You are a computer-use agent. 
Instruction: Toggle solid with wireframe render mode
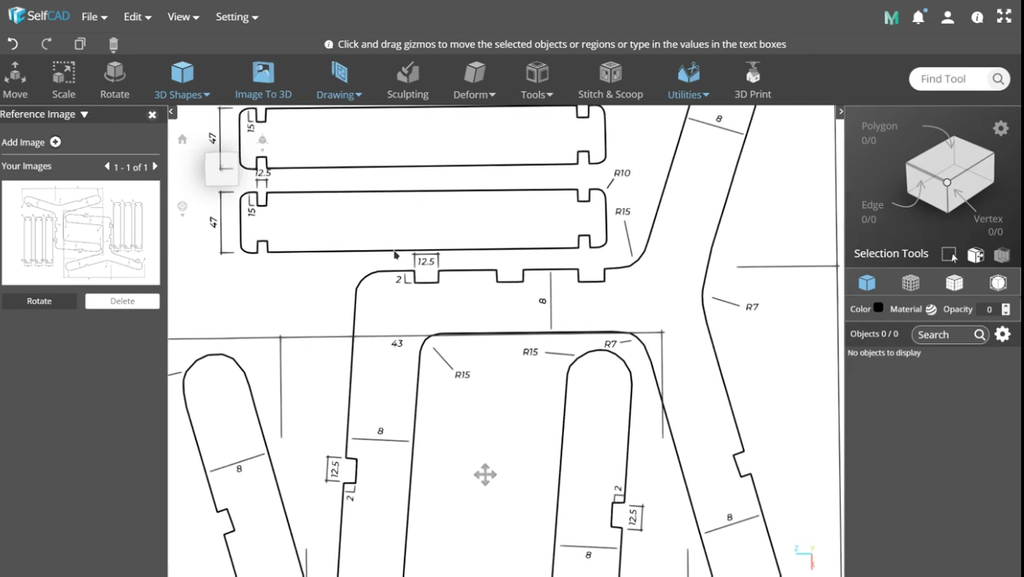tap(954, 283)
